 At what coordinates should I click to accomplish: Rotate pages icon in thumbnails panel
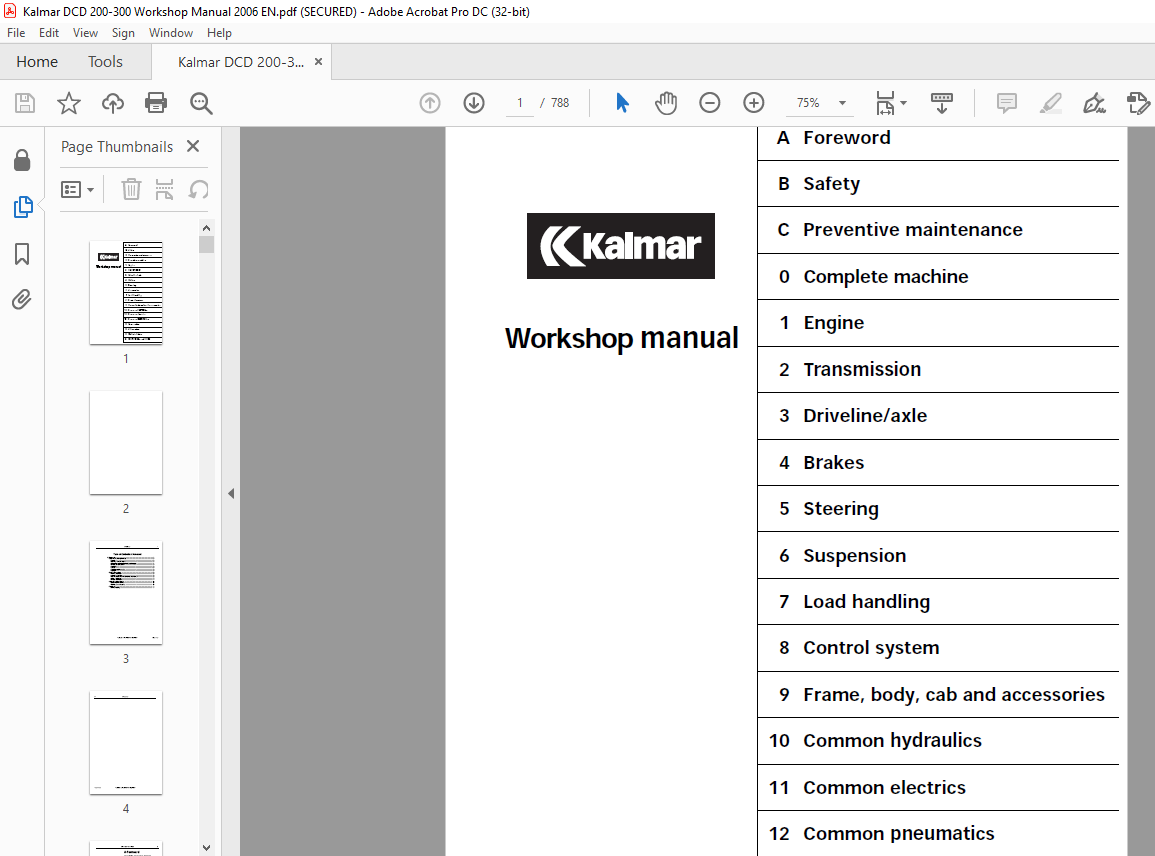click(x=198, y=189)
